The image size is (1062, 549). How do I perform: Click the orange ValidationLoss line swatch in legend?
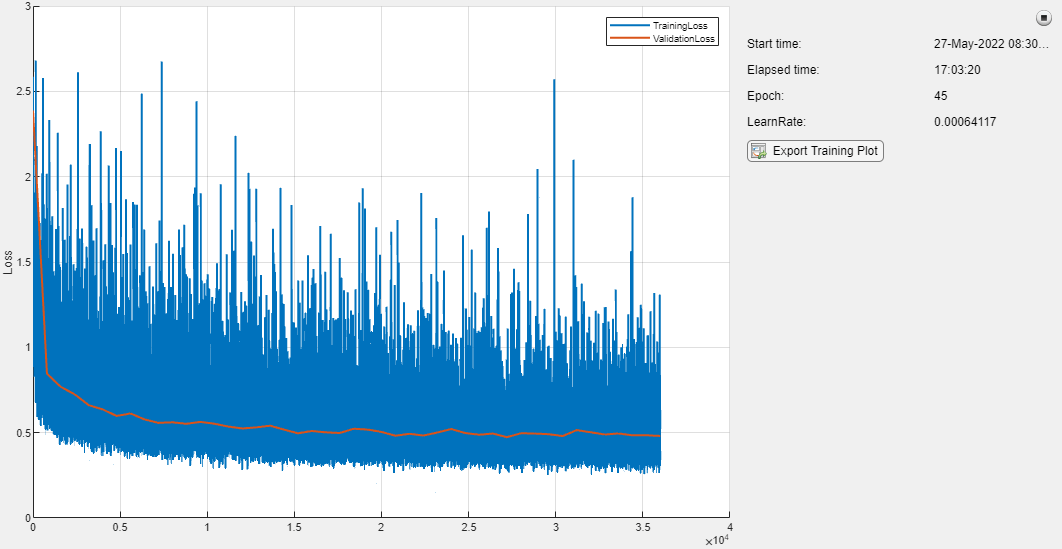pyautogui.click(x=629, y=39)
